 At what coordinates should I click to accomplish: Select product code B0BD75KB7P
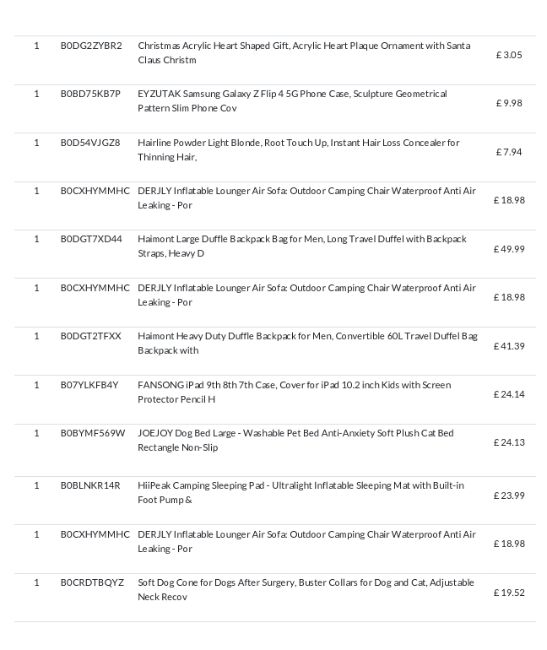tap(90, 94)
